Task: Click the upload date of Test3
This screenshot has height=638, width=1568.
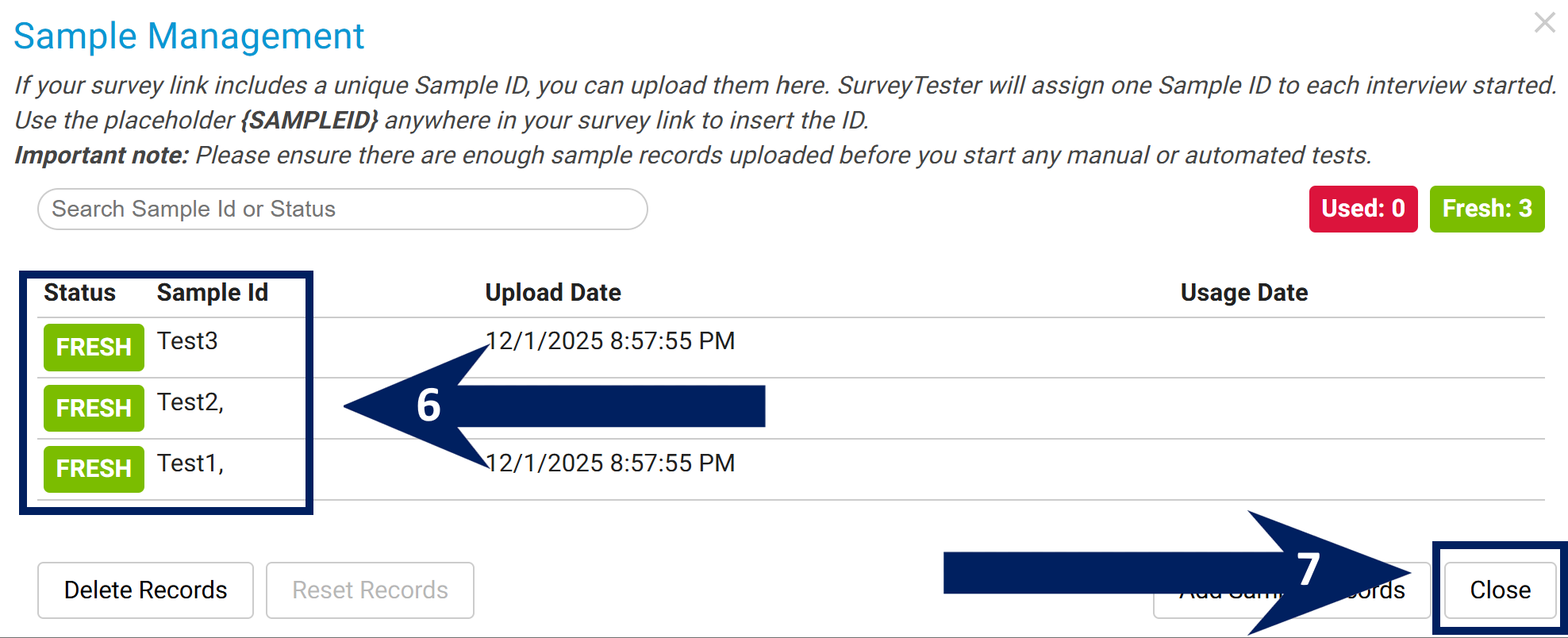Action: pos(611,341)
